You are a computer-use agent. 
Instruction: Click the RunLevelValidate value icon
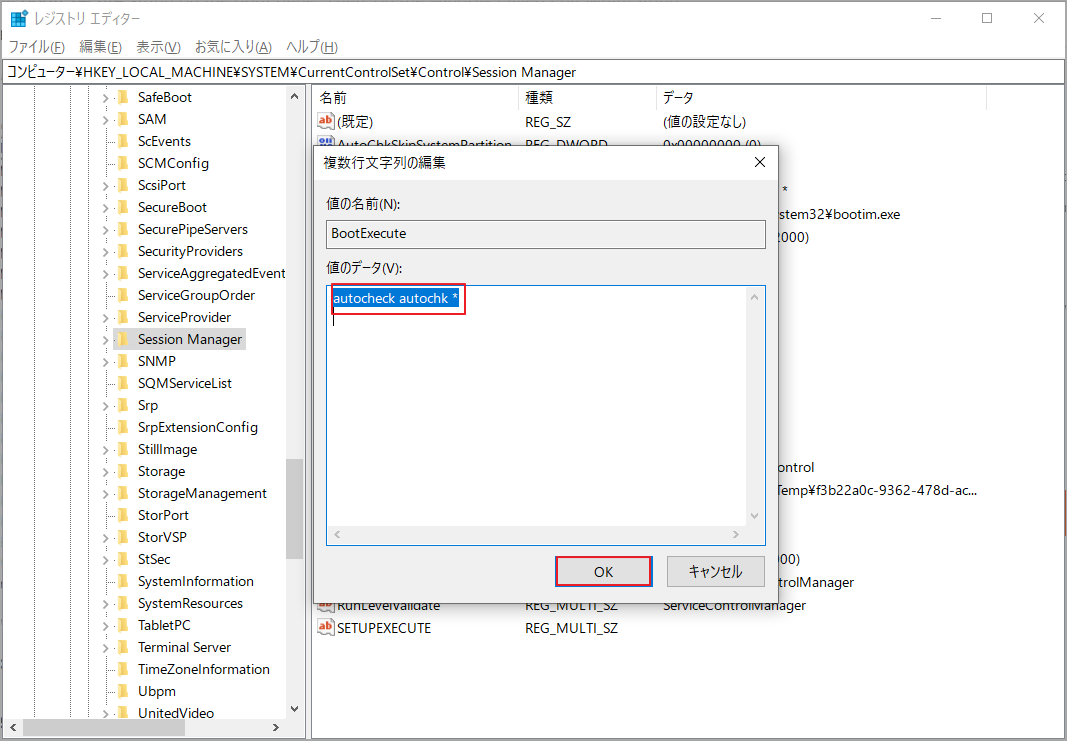[x=325, y=606]
